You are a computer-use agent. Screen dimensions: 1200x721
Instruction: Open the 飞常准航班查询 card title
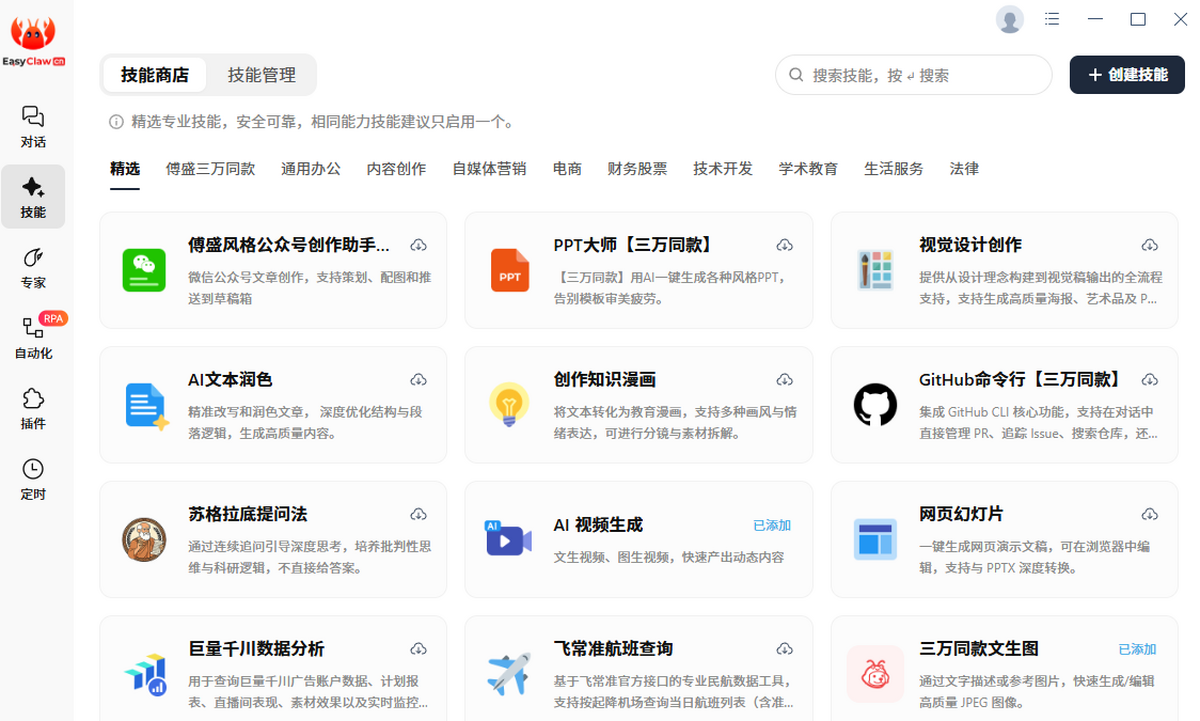(x=613, y=649)
